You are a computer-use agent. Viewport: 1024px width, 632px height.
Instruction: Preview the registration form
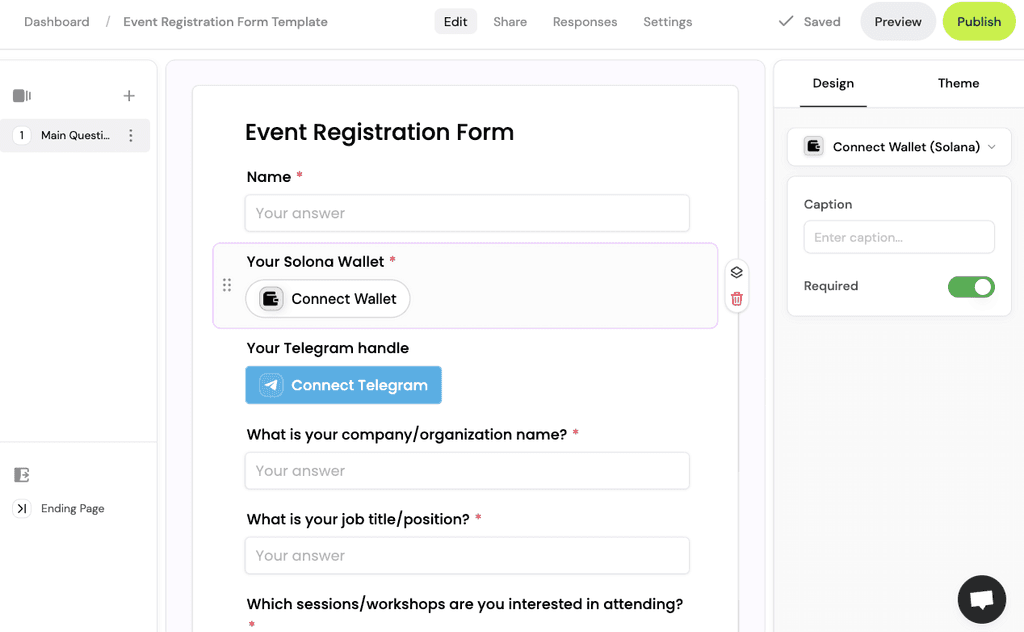(x=897, y=21)
